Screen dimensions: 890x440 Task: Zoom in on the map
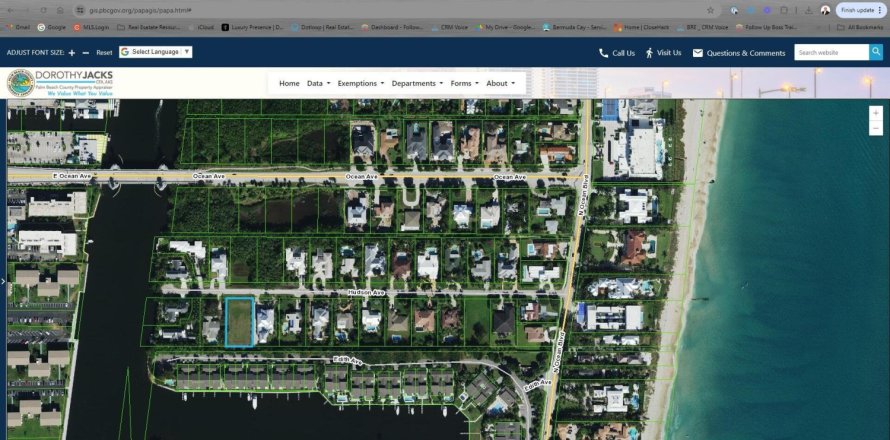(876, 113)
